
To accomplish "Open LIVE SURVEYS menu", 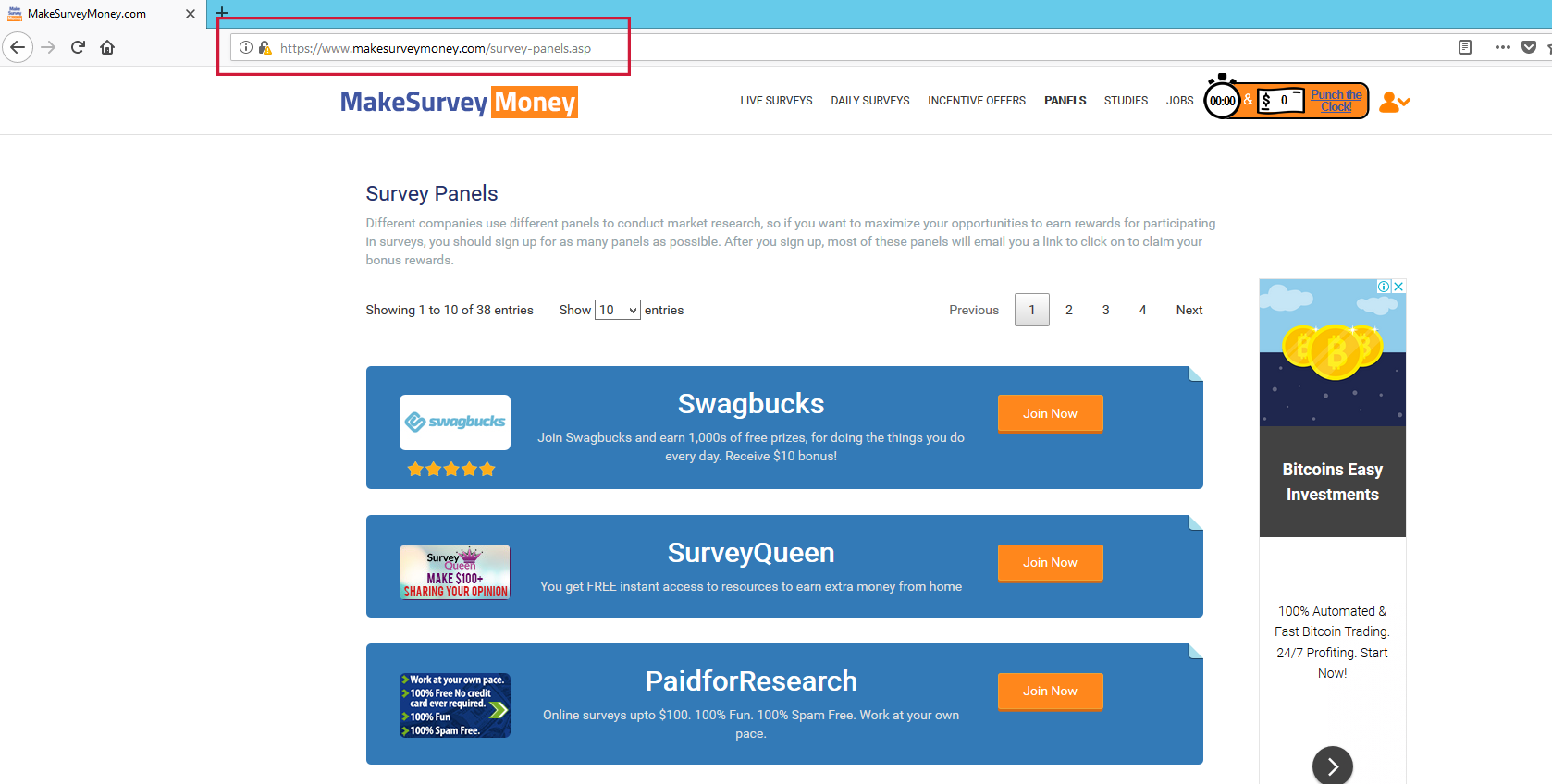I will coord(776,101).
